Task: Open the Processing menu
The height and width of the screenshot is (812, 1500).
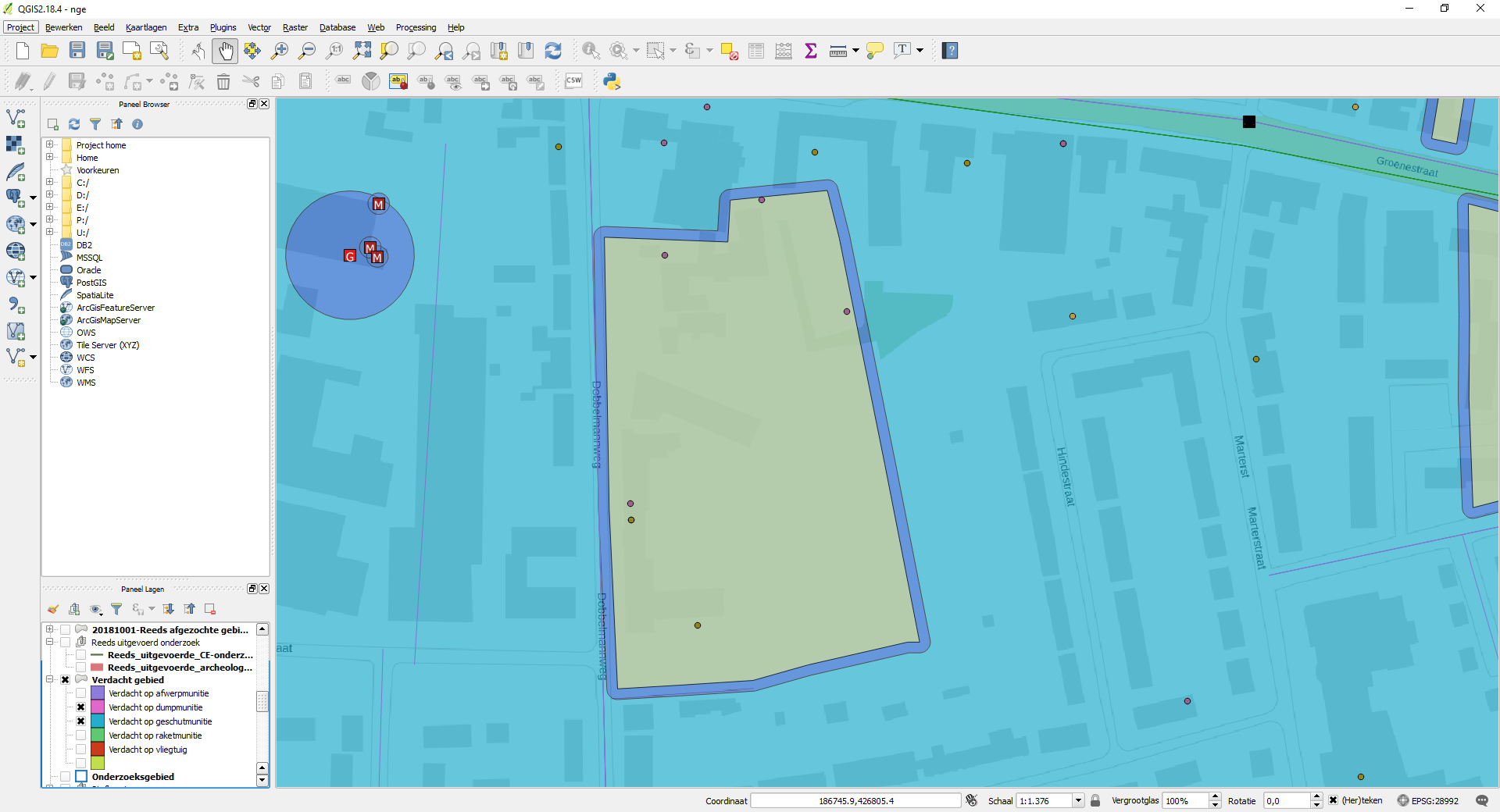Action: pyautogui.click(x=416, y=27)
